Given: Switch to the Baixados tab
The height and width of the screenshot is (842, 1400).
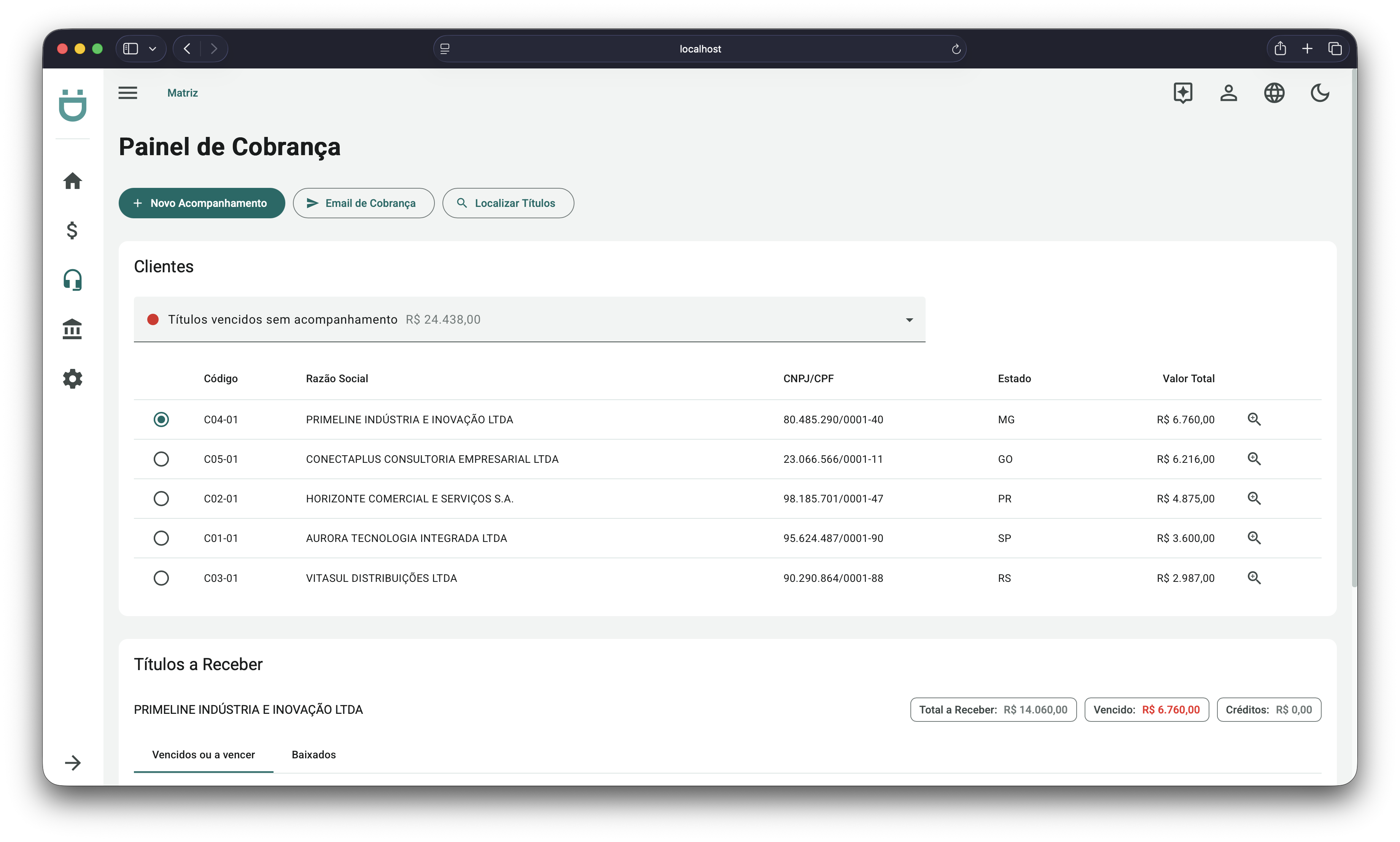Looking at the screenshot, I should point(313,755).
